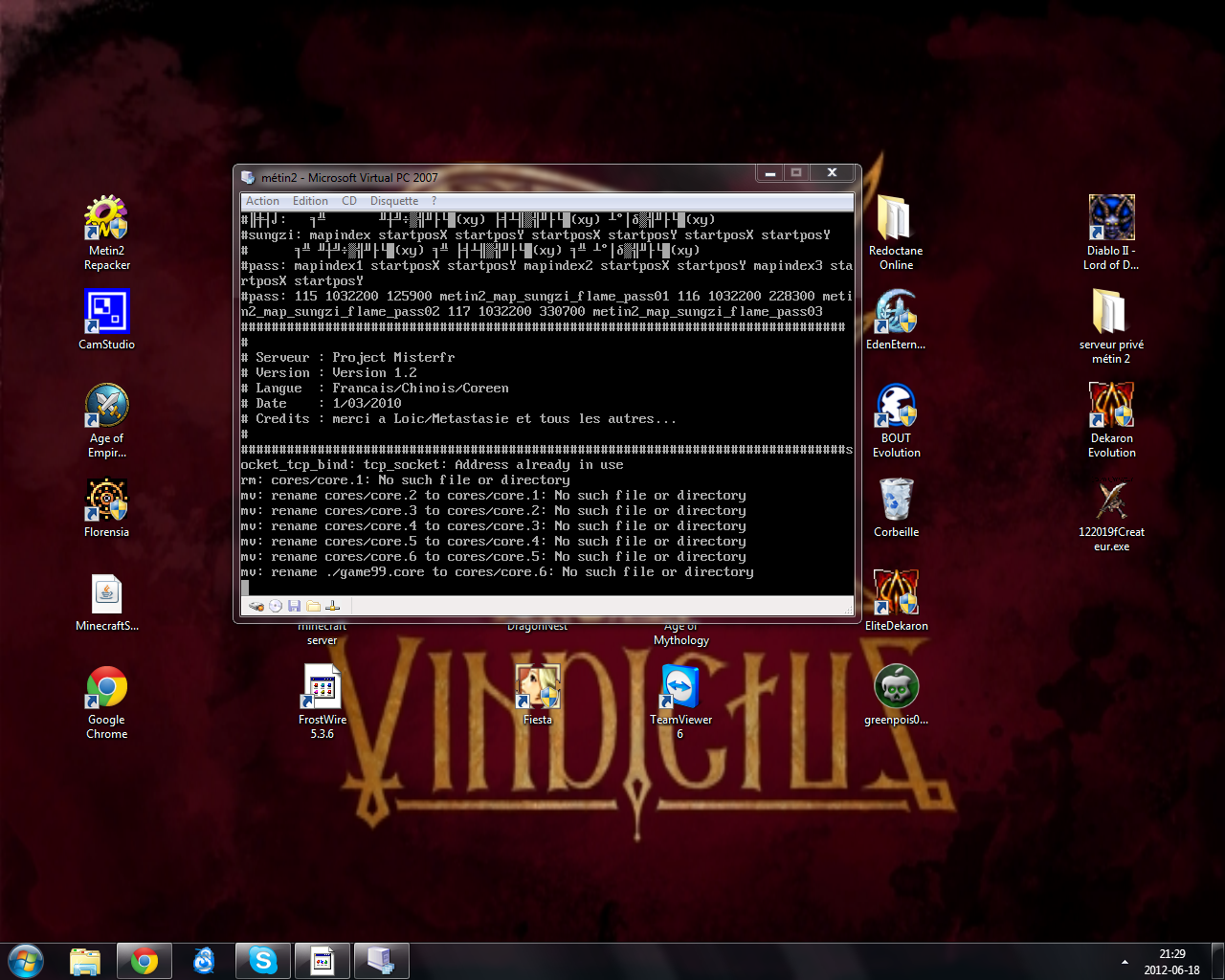Select the Google Chrome desktop icon
This screenshot has height=980, width=1225.
click(x=107, y=703)
